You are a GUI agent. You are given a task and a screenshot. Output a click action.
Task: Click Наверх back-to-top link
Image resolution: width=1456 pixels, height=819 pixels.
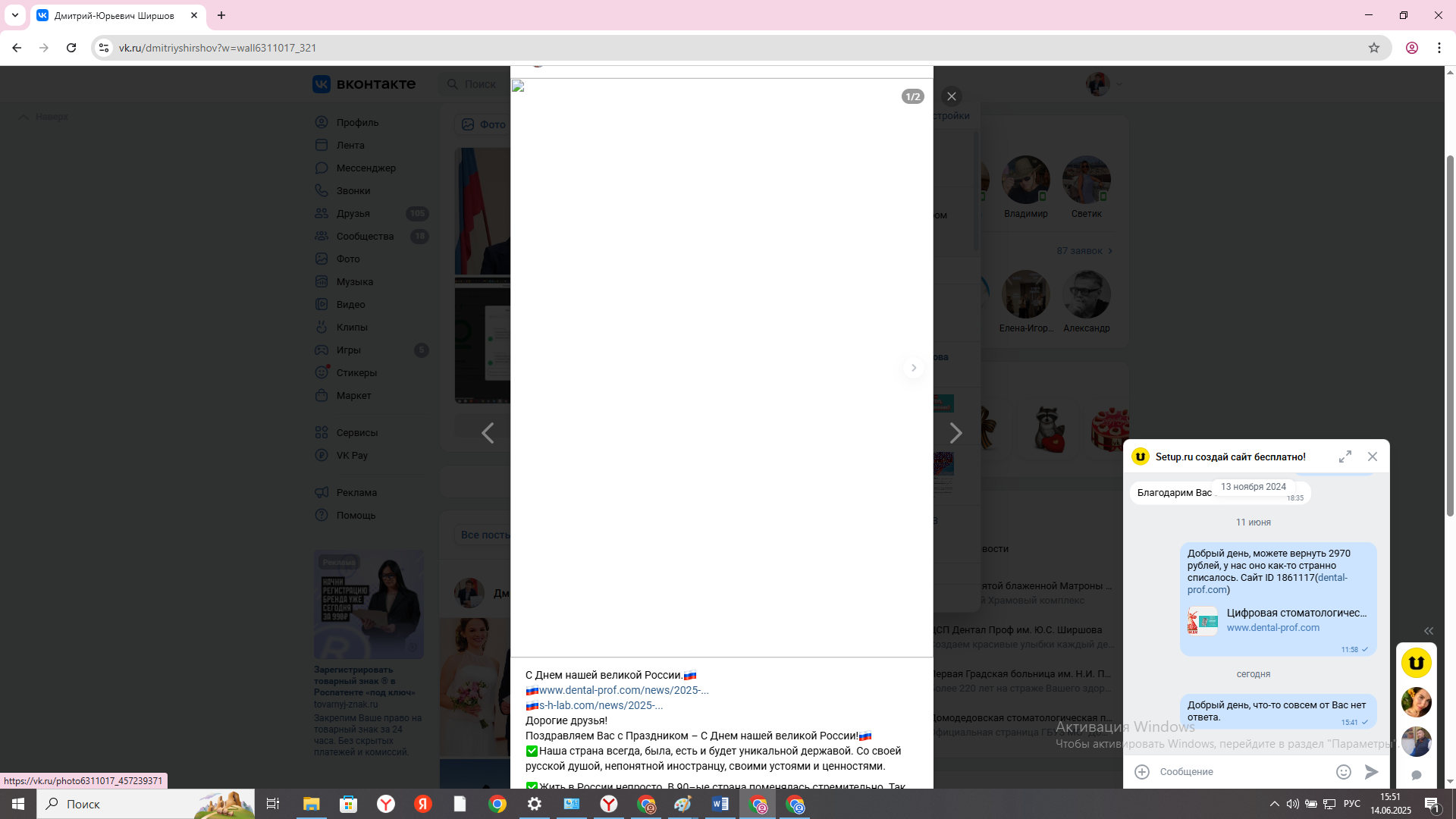(44, 117)
